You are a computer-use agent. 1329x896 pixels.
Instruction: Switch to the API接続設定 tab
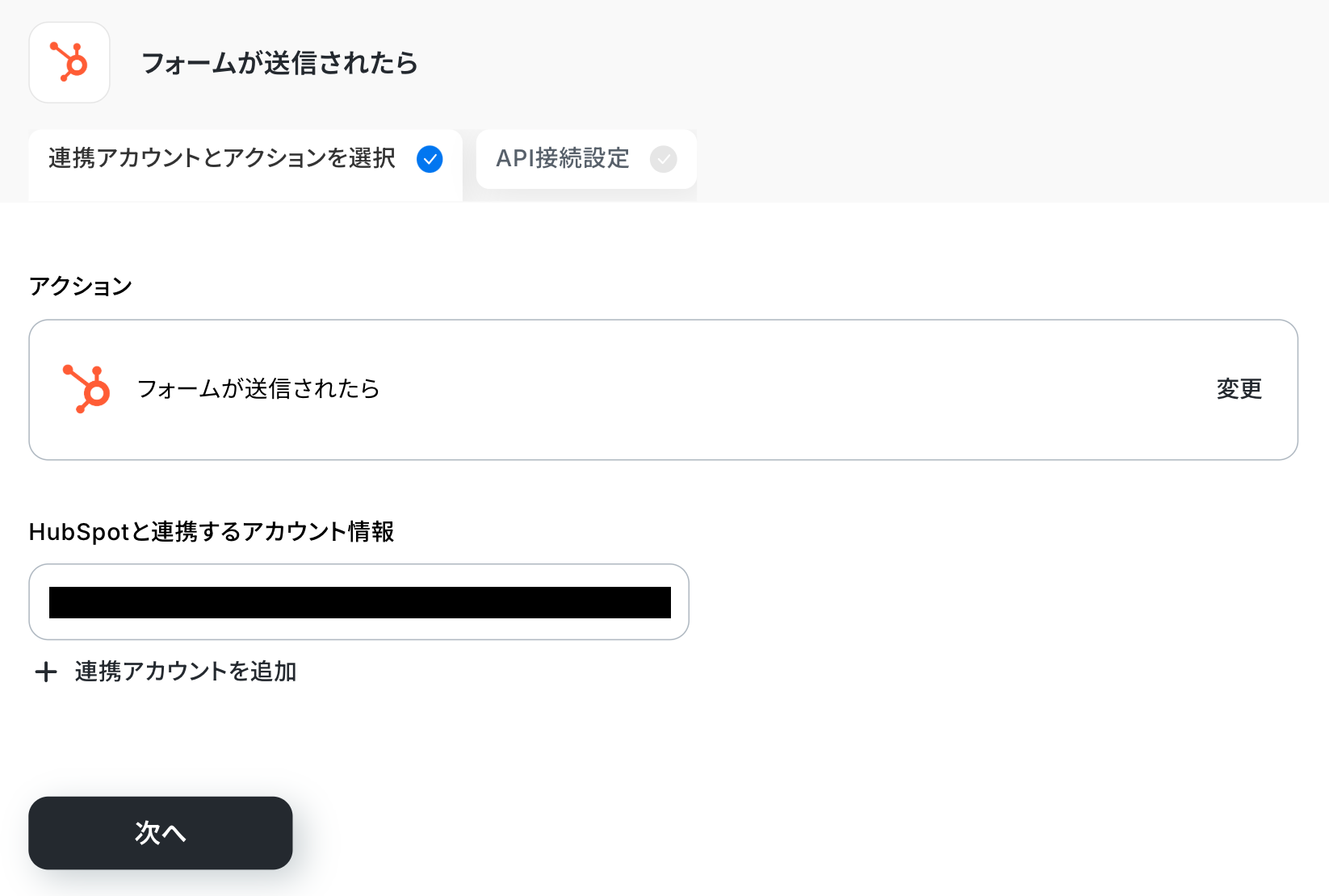563,159
